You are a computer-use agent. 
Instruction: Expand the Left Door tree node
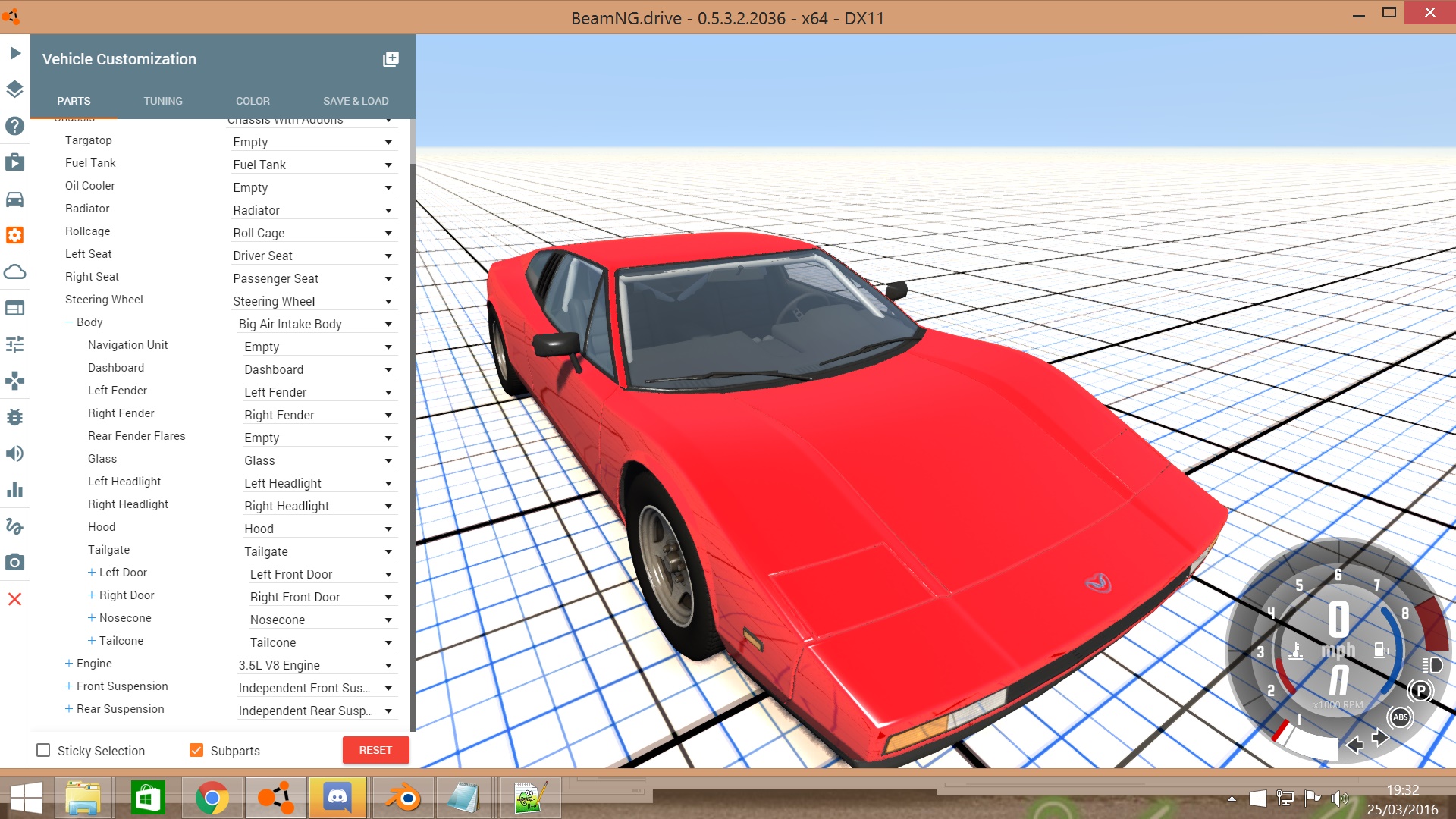tap(92, 573)
